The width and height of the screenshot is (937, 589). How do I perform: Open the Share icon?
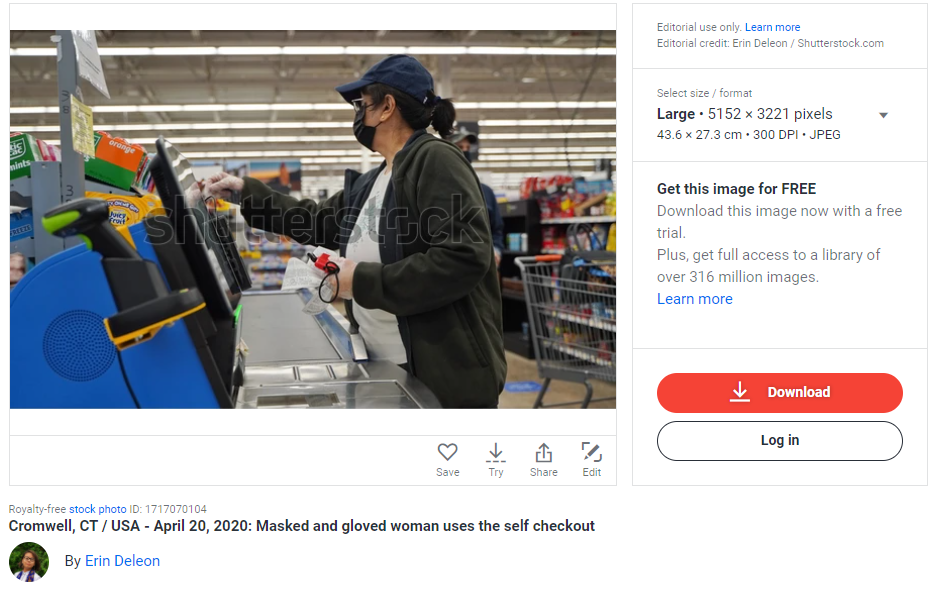(x=543, y=453)
